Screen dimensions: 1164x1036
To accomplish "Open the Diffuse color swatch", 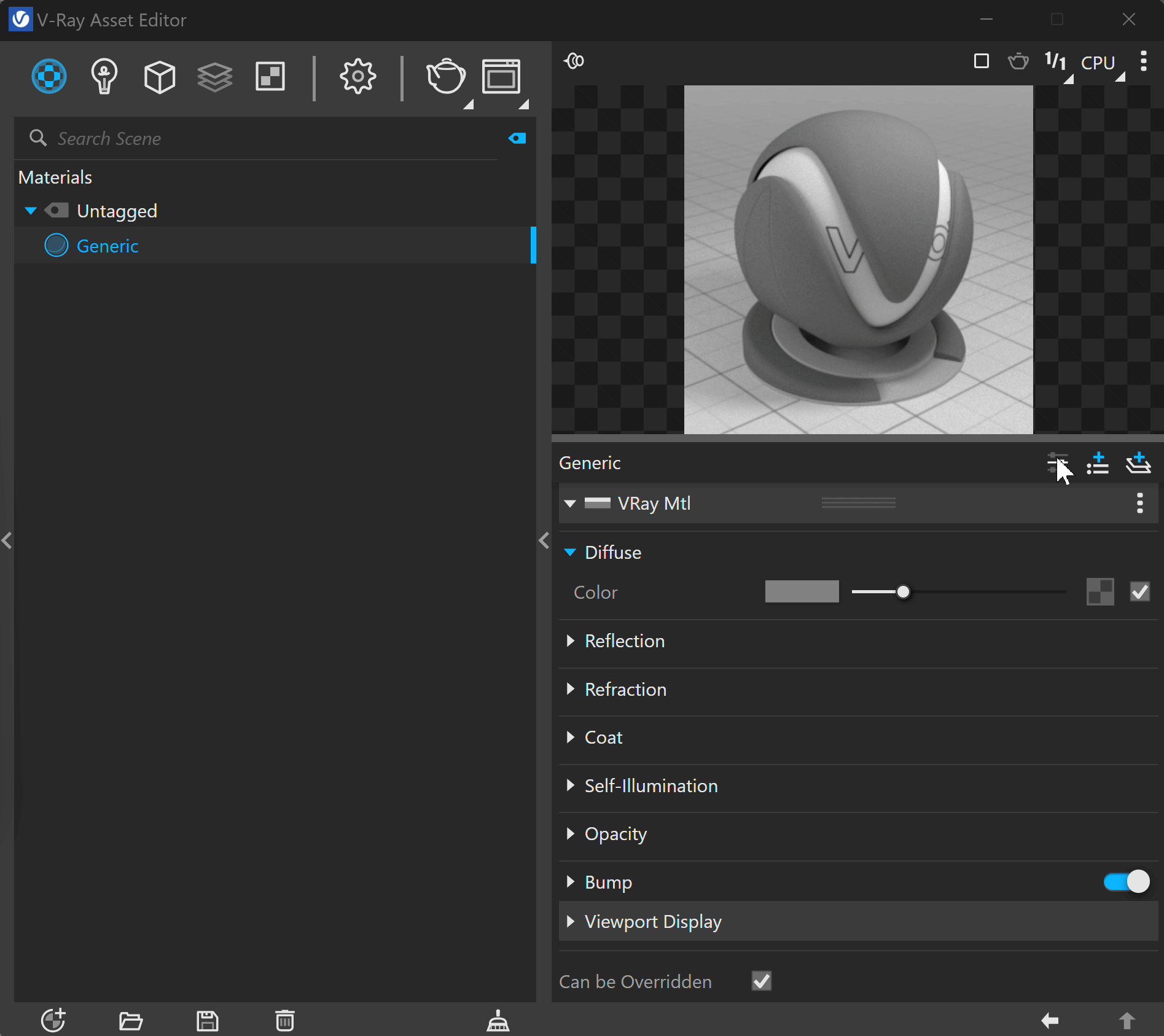I will [x=802, y=592].
